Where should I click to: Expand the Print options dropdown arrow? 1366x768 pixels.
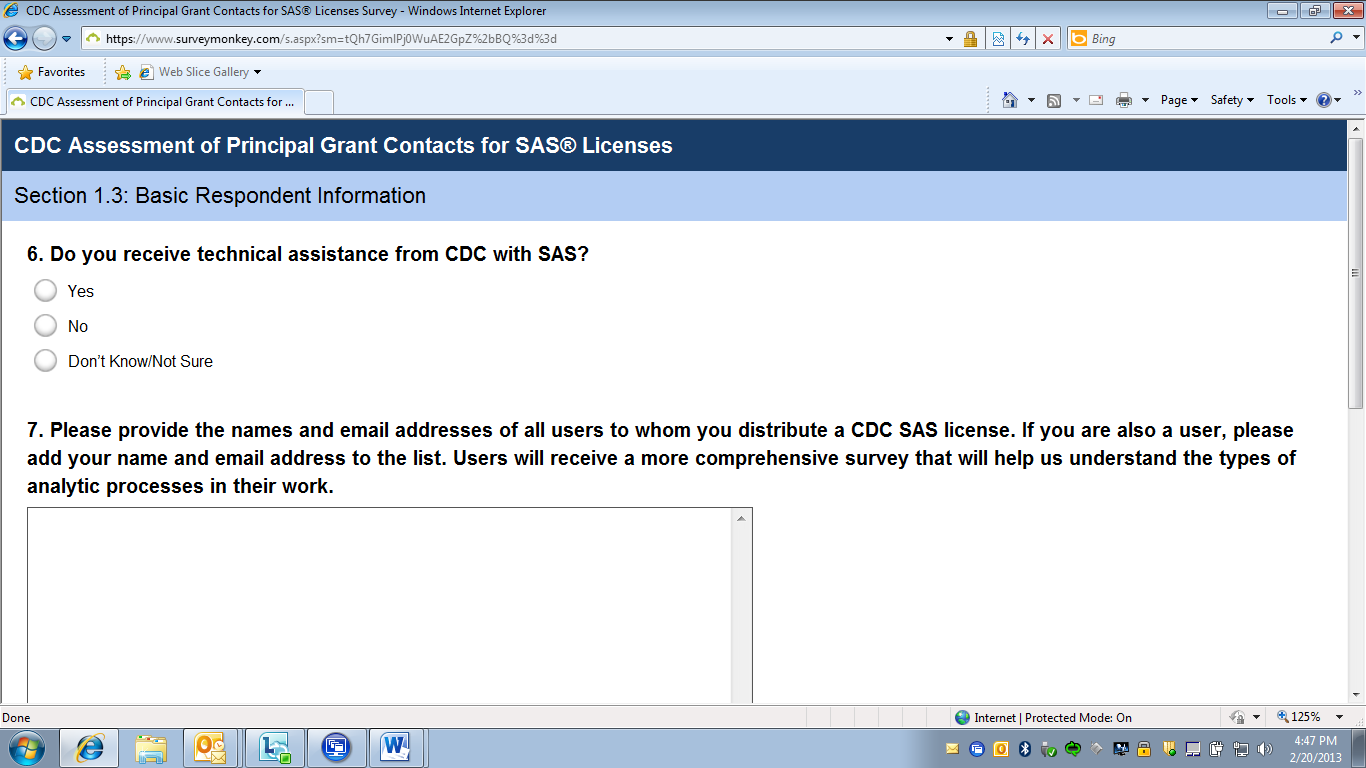pyautogui.click(x=1145, y=100)
